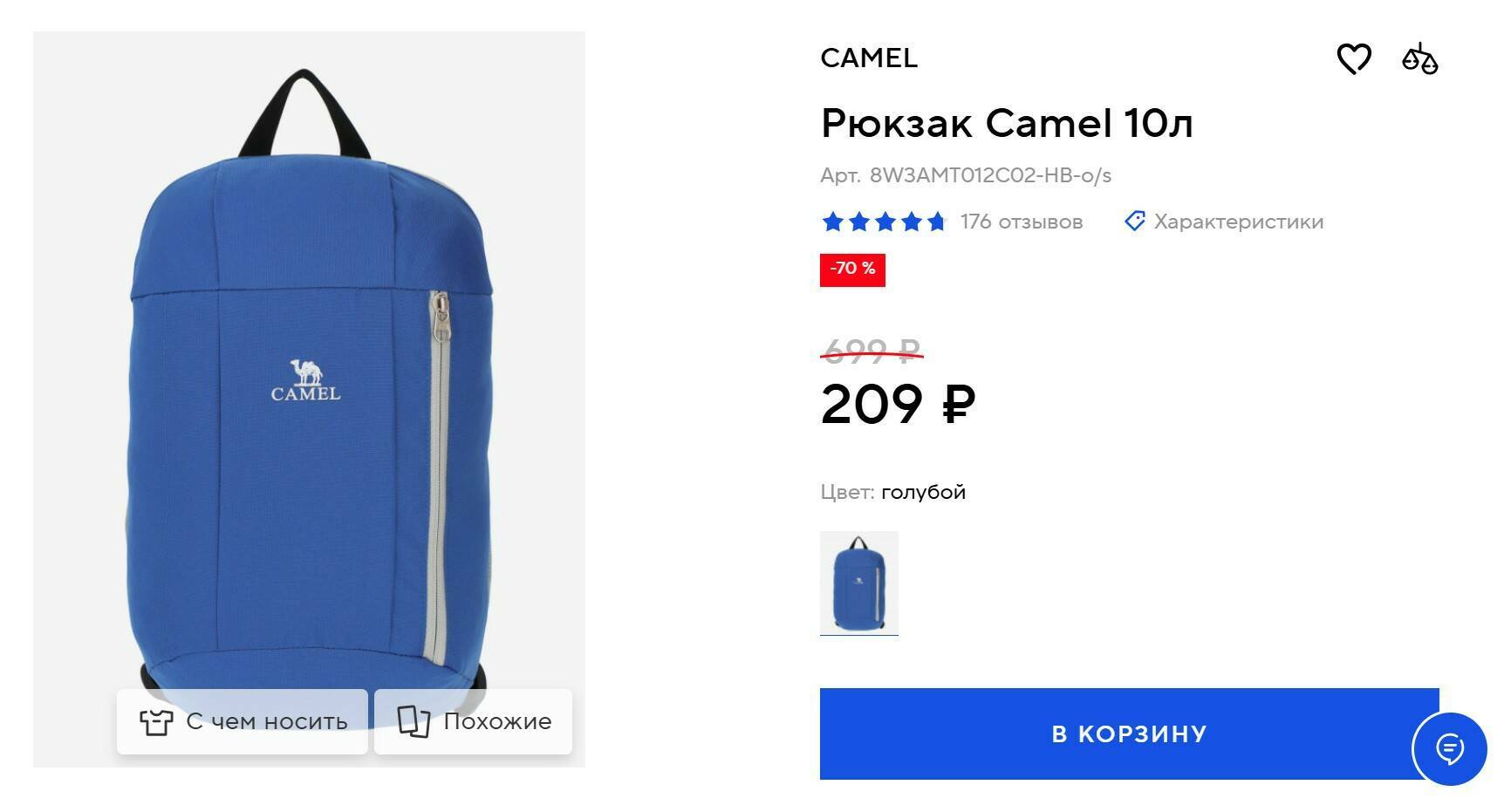Open the 'С чем носить' suggestions

243,721
